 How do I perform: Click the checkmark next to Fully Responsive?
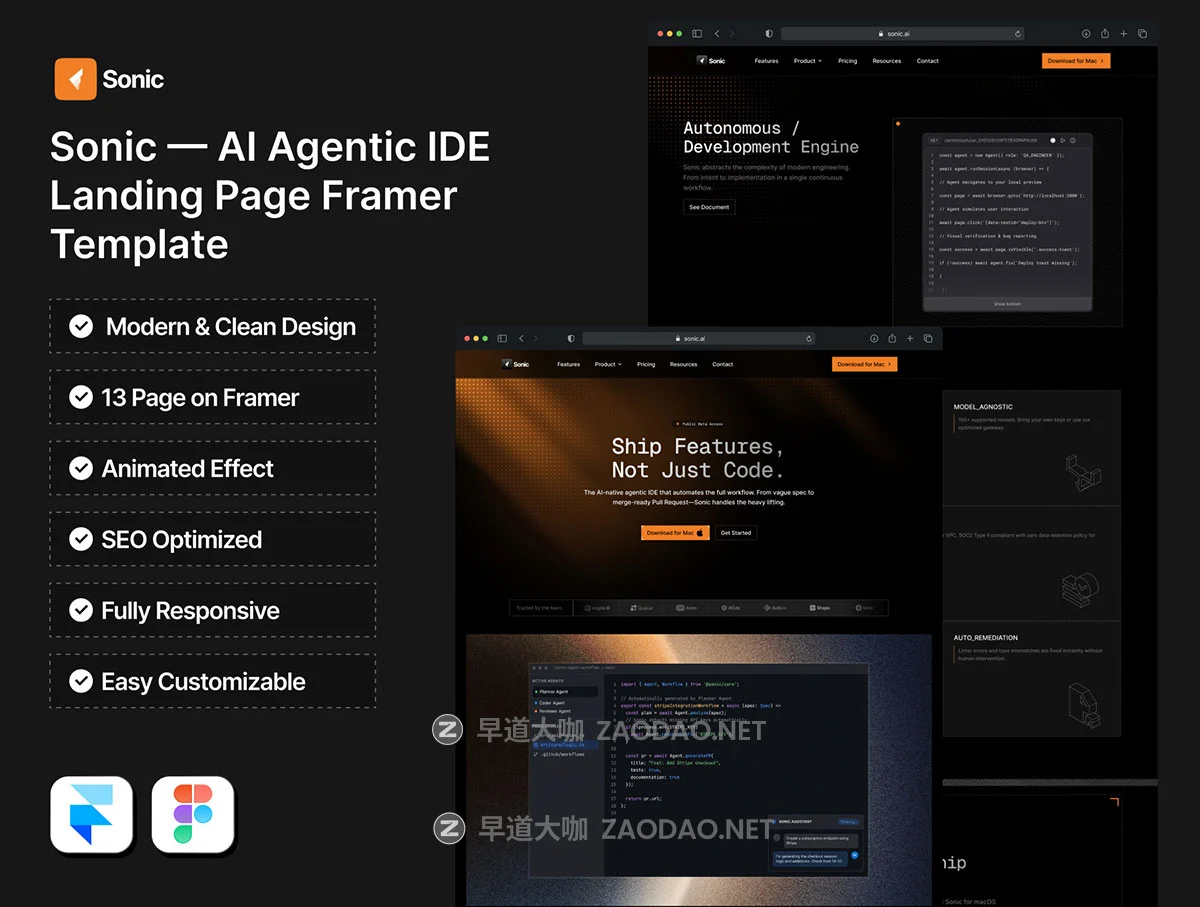point(81,610)
